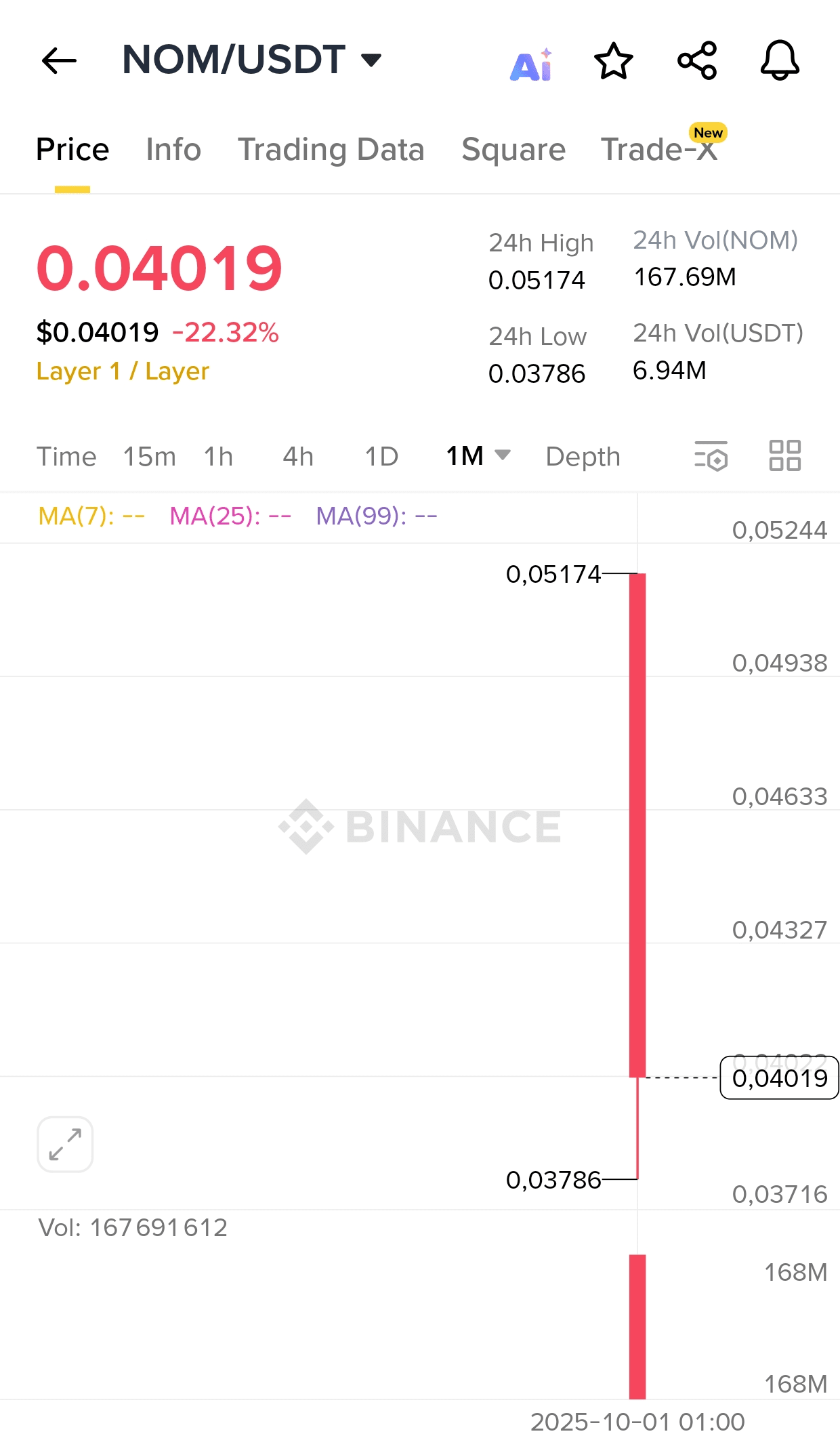Open price alerts bell icon
Screen dimensions: 840x1436
pyautogui.click(x=780, y=61)
